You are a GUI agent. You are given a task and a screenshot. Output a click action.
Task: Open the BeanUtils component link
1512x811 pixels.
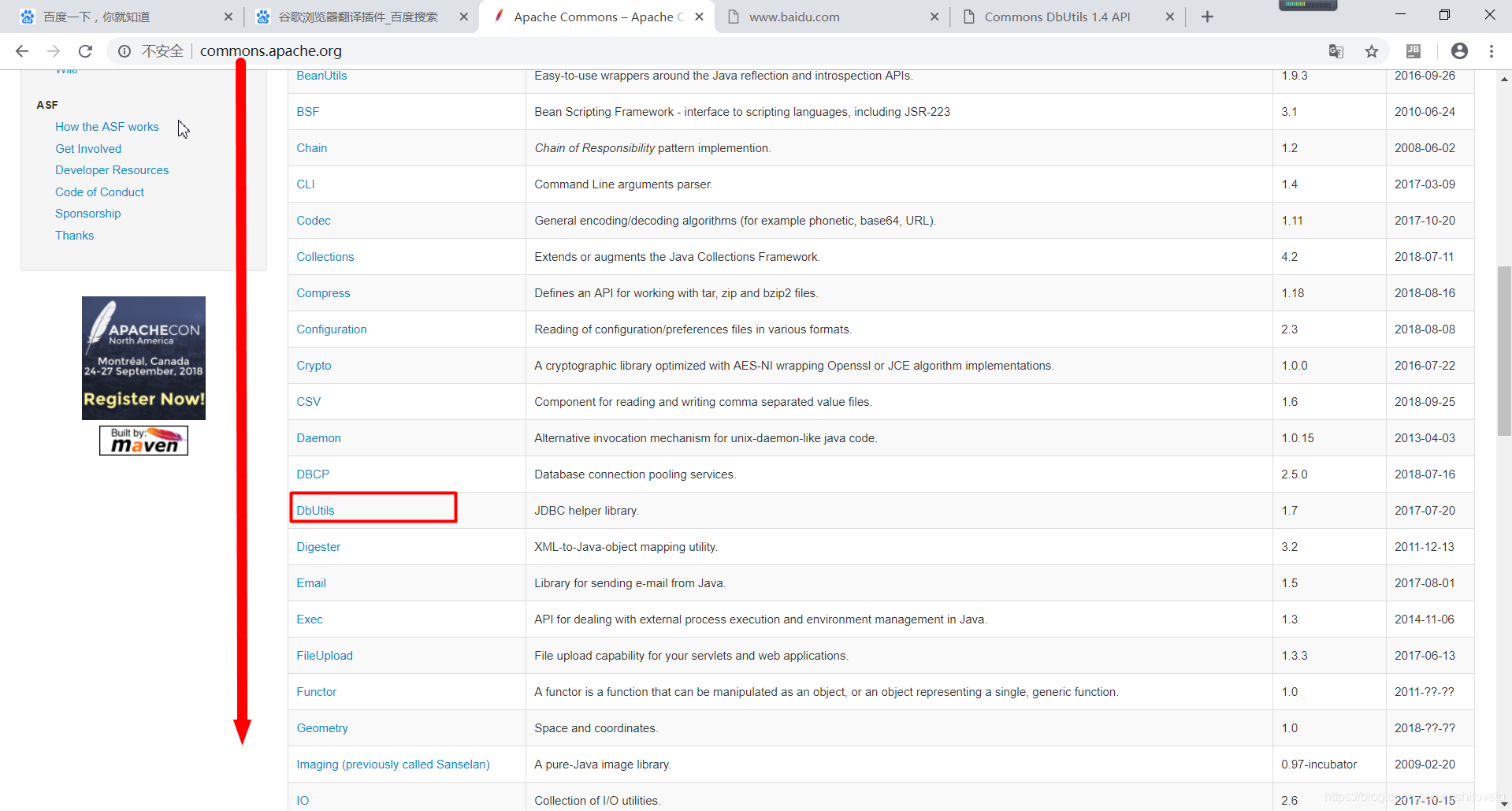tap(321, 76)
